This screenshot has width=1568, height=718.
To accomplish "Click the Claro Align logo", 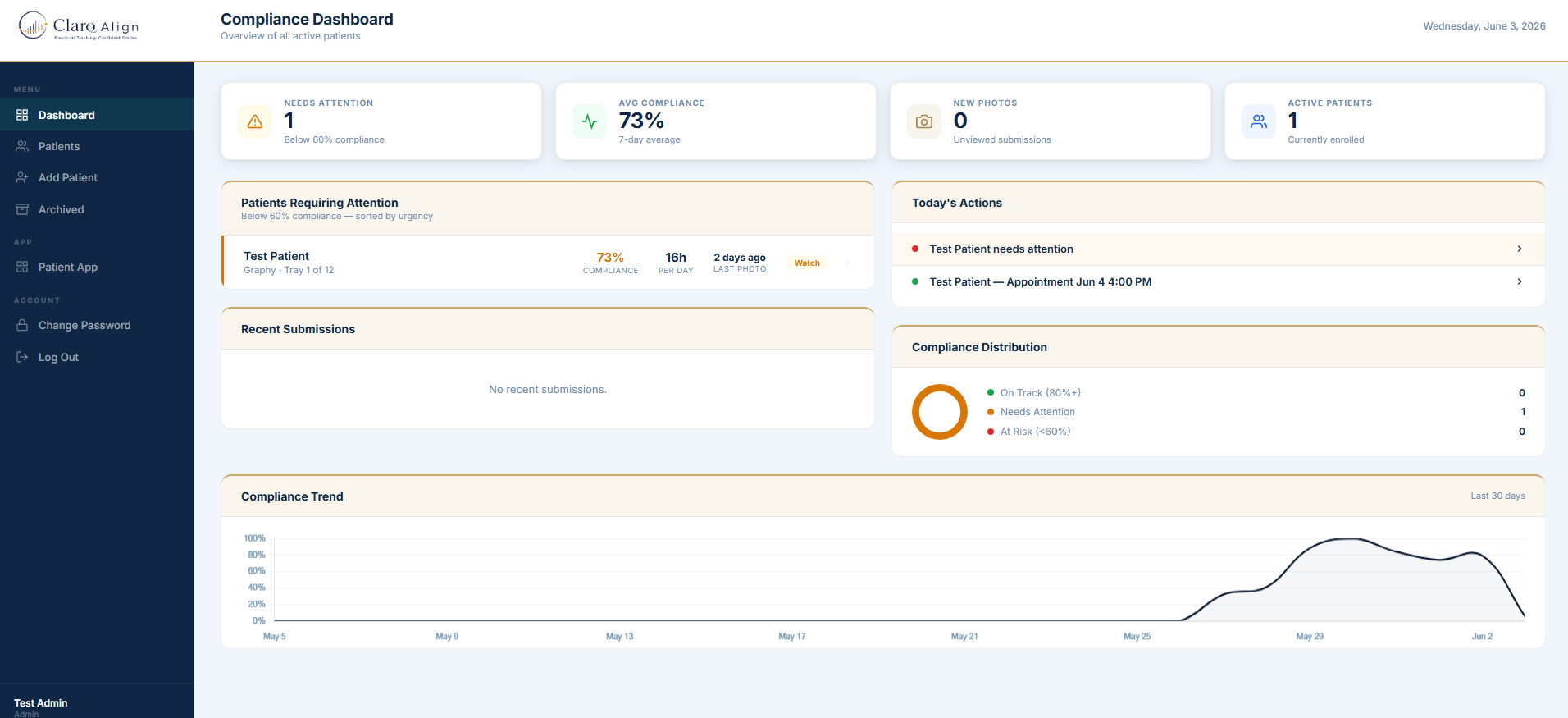I will coord(79,26).
